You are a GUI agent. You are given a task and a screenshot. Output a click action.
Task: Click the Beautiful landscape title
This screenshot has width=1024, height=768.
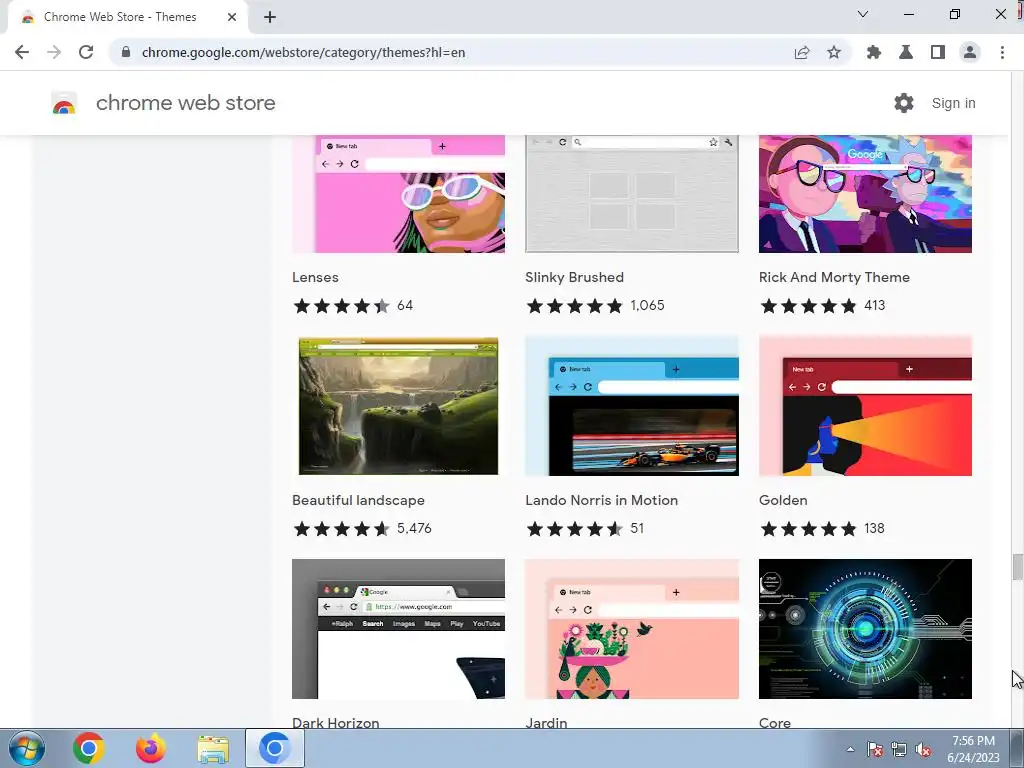[x=359, y=500]
